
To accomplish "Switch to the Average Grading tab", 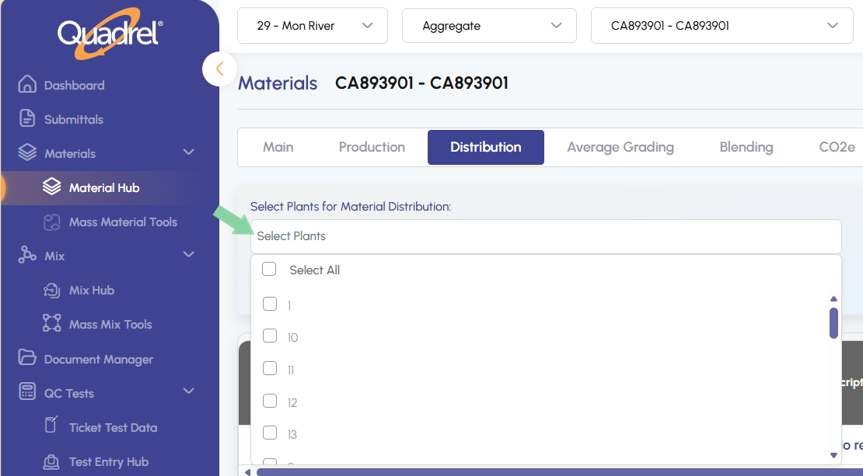I will click(x=620, y=147).
